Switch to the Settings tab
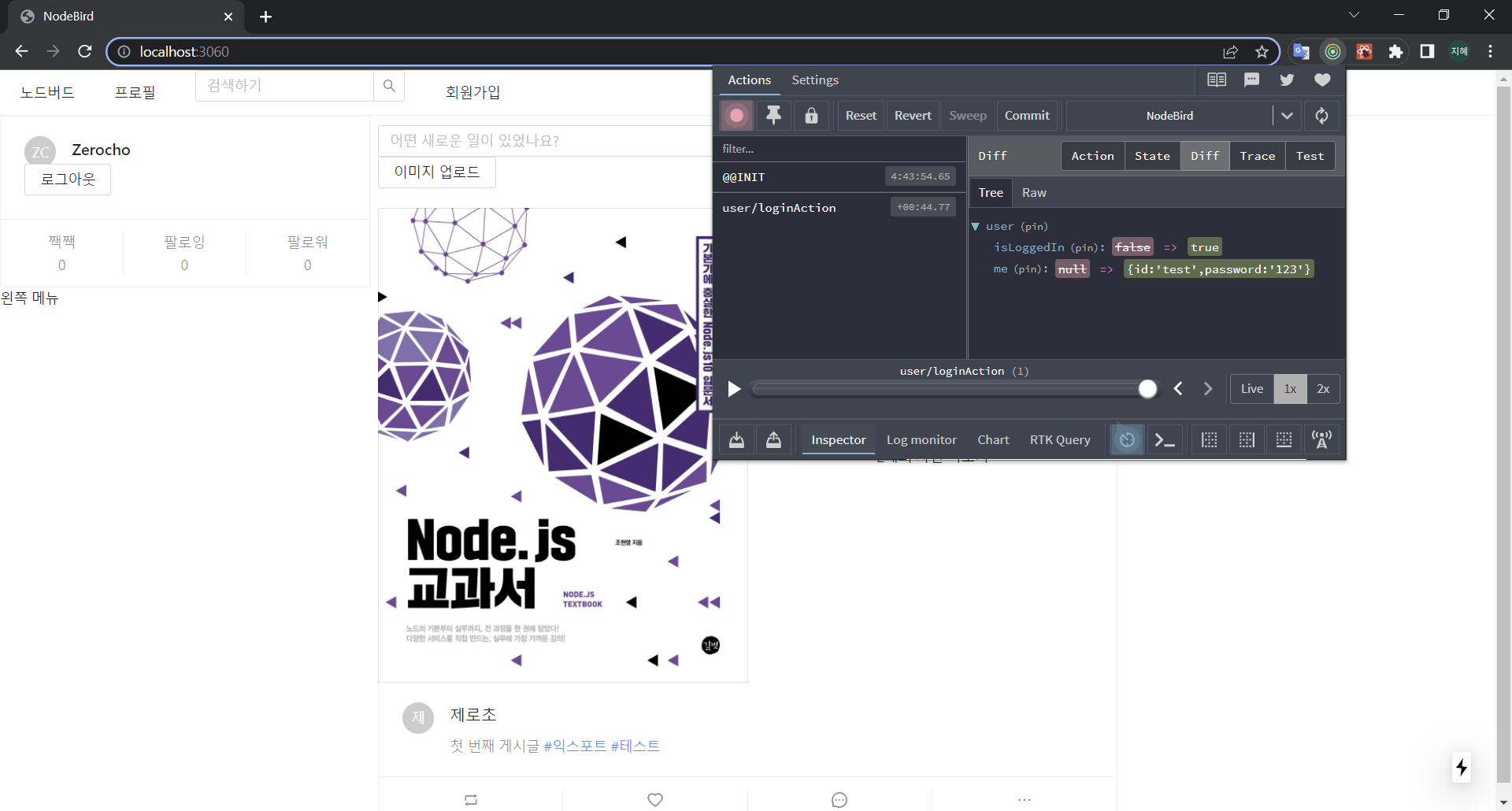Image resolution: width=1512 pixels, height=811 pixels. 815,80
